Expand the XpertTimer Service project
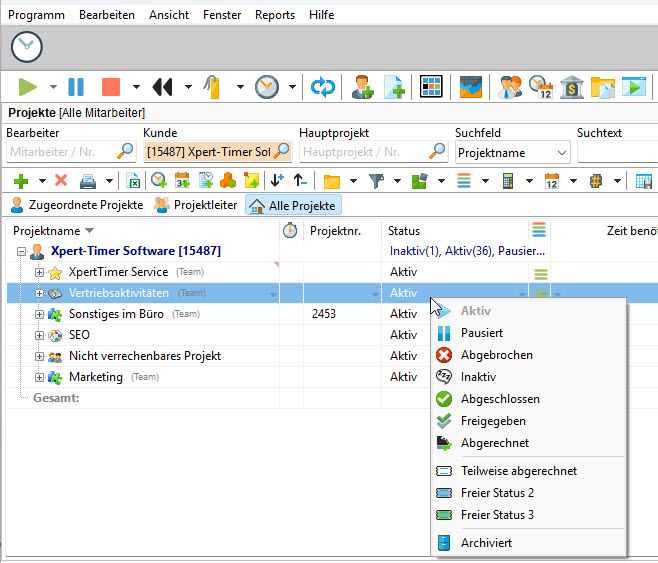The image size is (658, 563). pyautogui.click(x=39, y=273)
